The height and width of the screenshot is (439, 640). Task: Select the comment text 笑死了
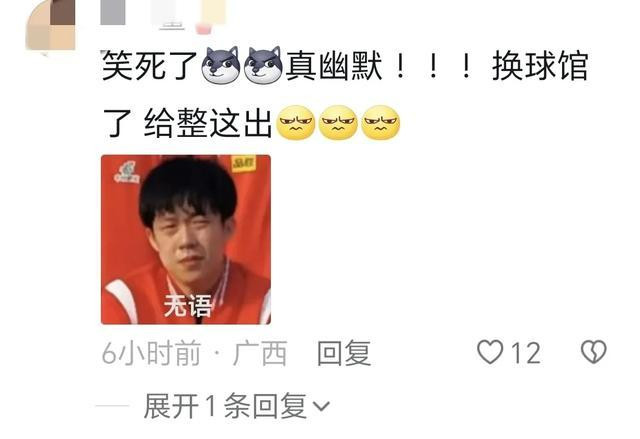pos(150,66)
